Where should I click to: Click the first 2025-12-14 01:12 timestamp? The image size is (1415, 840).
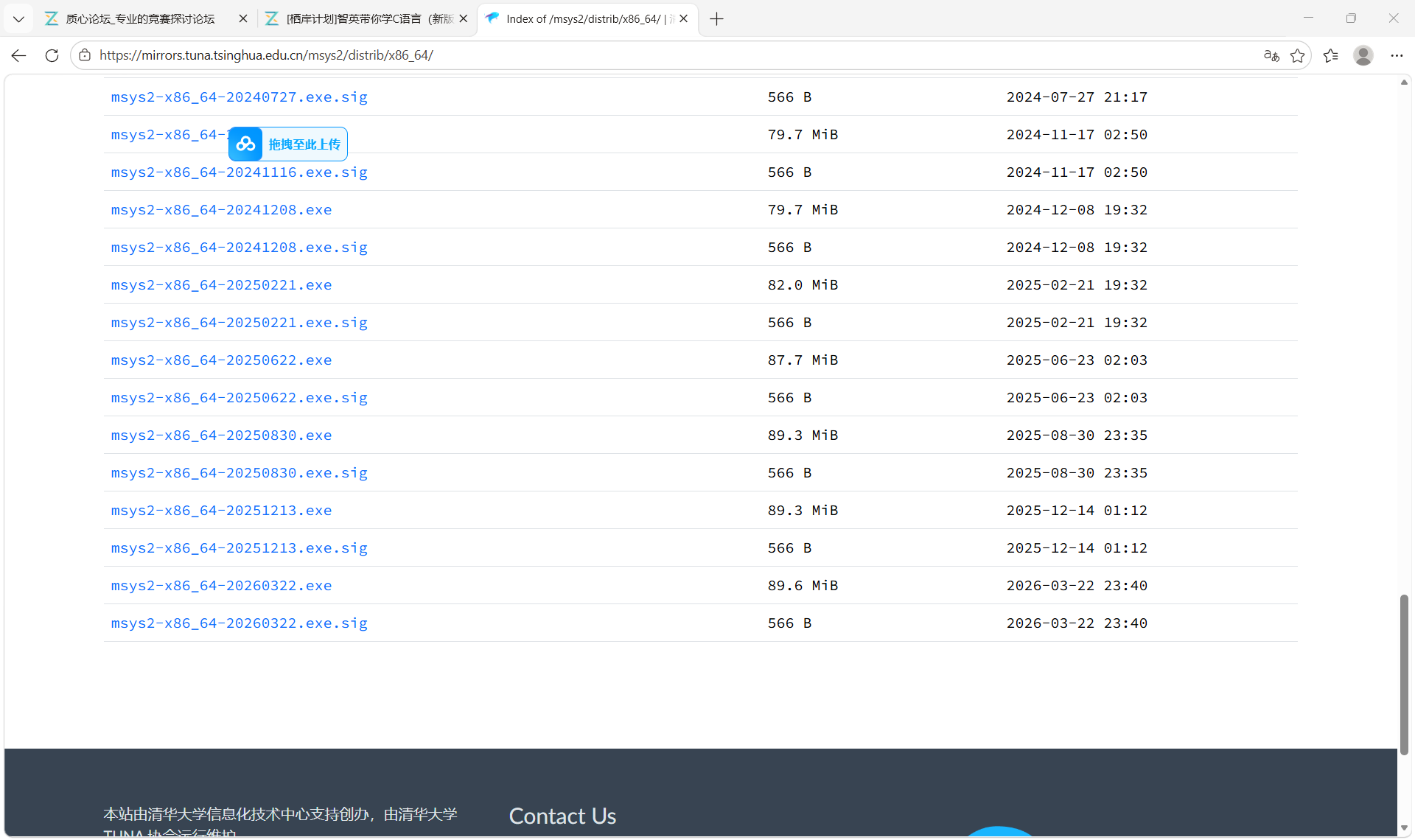coord(1077,511)
